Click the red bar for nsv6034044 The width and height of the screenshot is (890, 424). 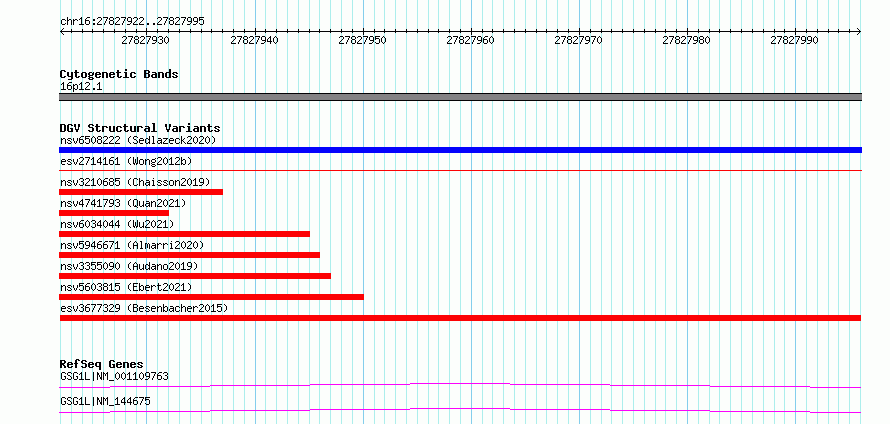point(184,234)
